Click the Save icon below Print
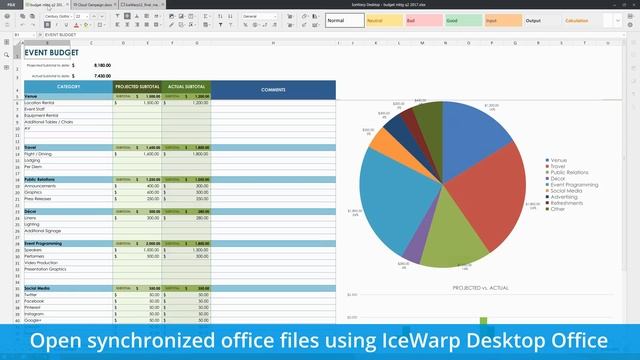 coord(7,25)
